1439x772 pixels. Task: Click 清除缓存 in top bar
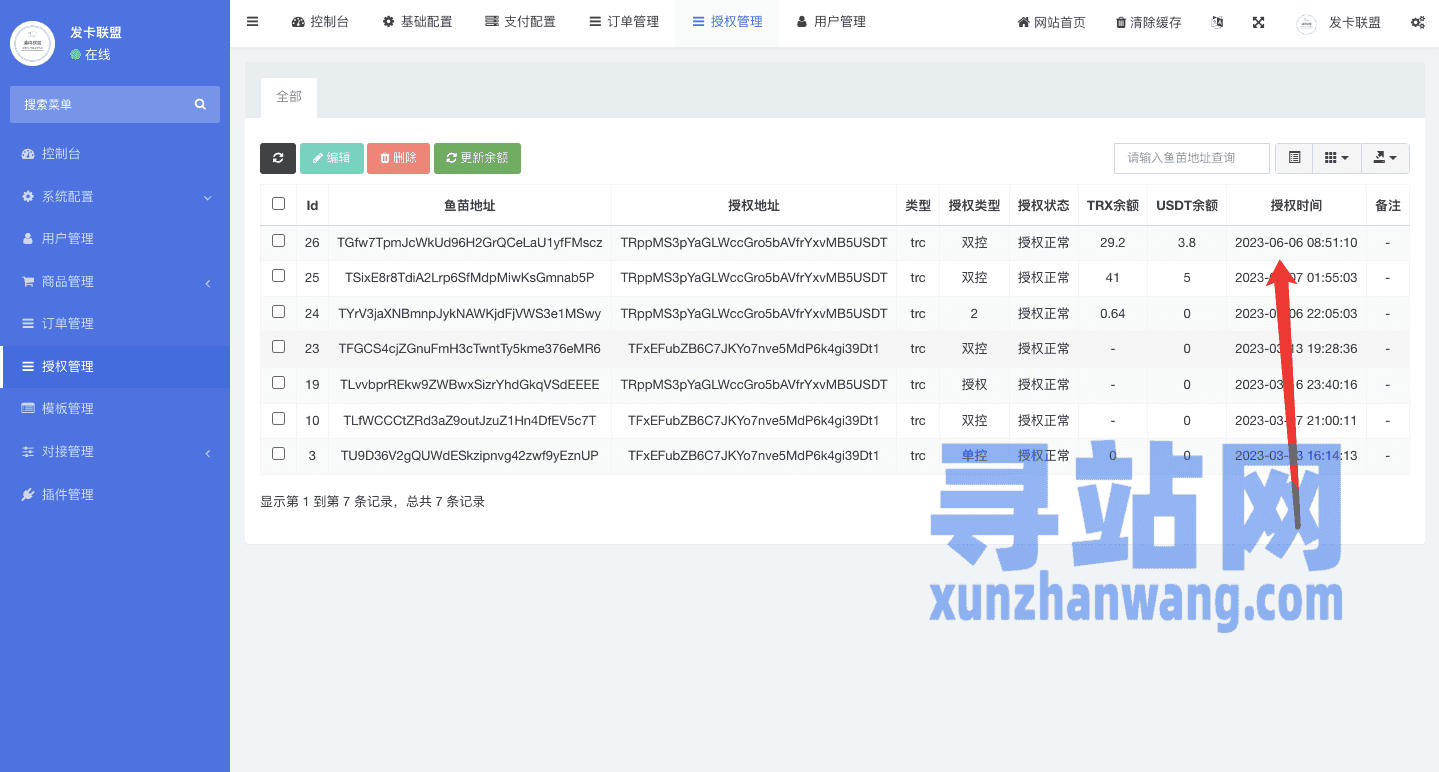1148,22
